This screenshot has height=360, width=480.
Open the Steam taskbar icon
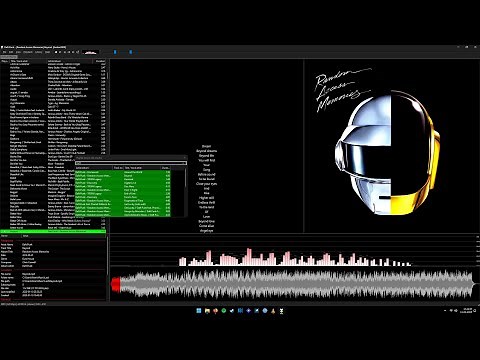(232, 311)
